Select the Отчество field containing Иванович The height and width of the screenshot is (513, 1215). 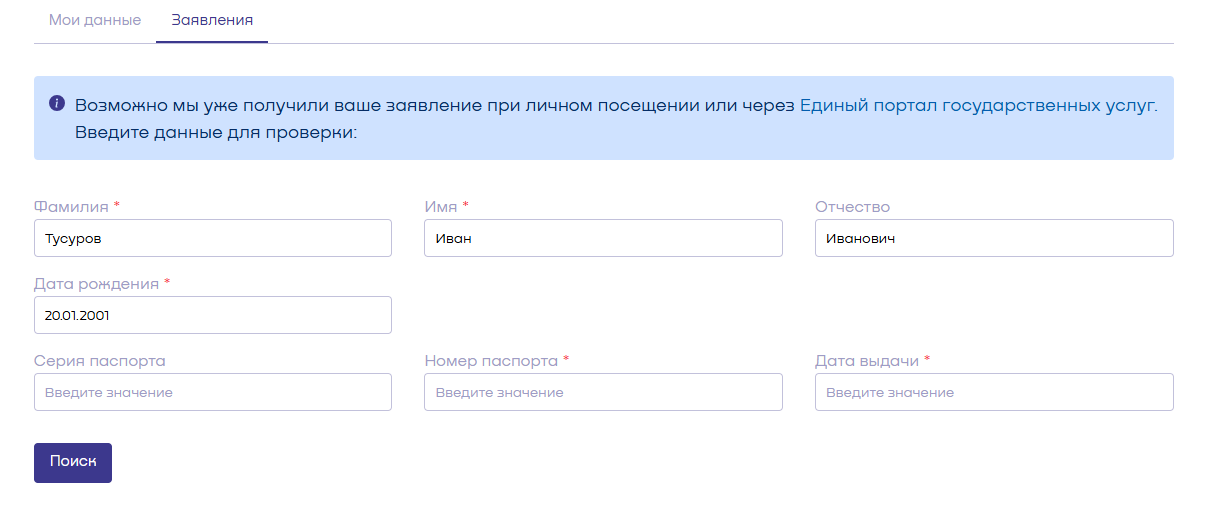pos(994,238)
